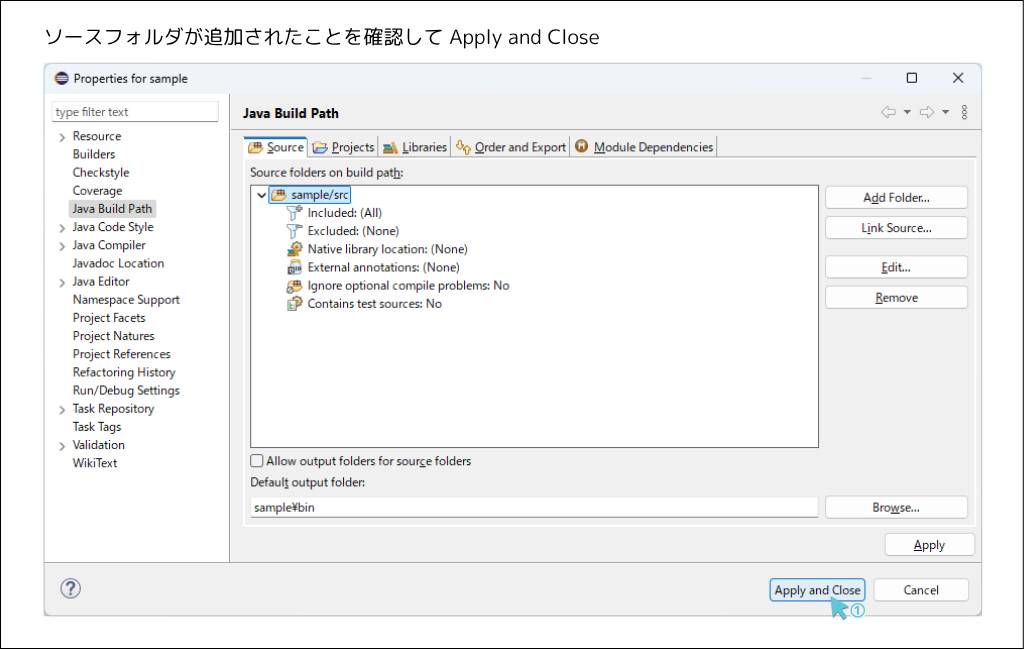Click the Edit... button

(x=896, y=267)
